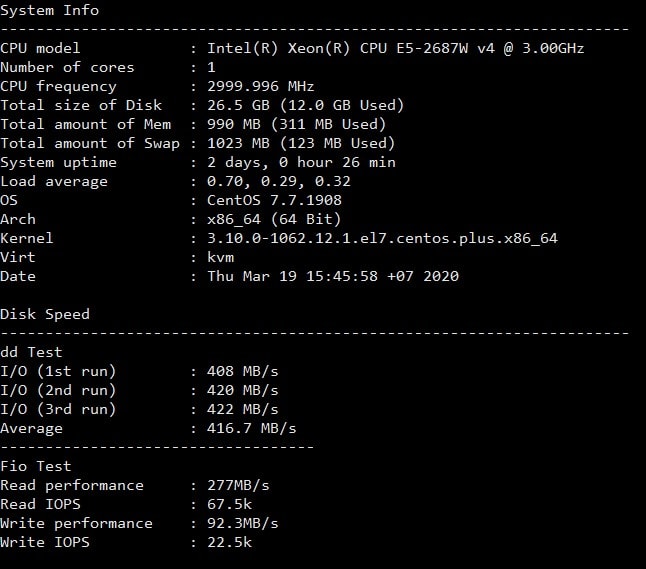Click the System Info heading
Screen dimensions: 646x569
point(49,10)
